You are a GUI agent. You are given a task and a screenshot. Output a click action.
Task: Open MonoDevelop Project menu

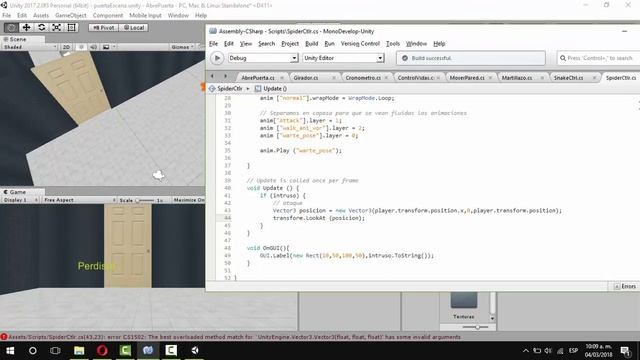click(290, 44)
